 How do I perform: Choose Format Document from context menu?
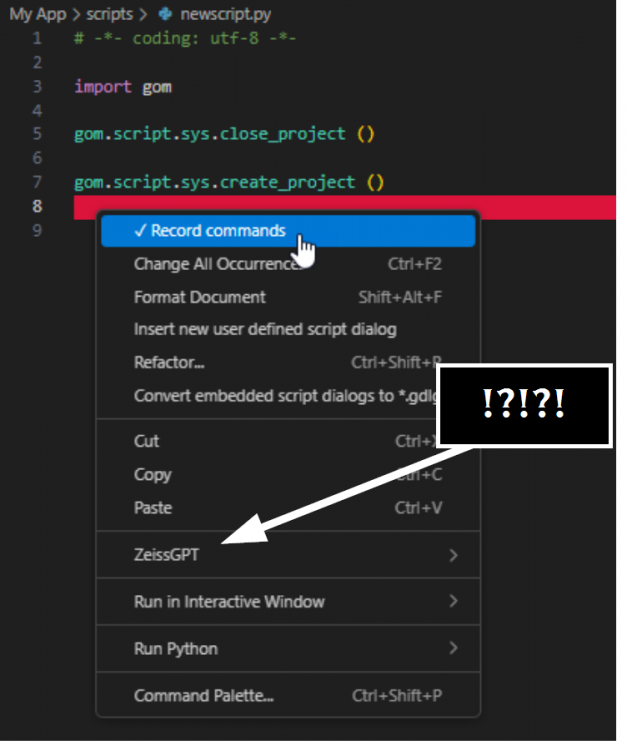[x=200, y=297]
